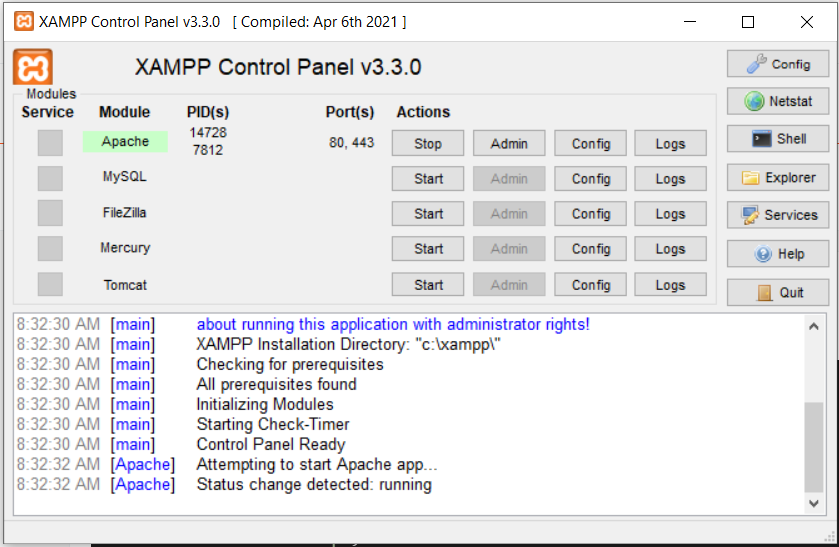Click log line 'Attempting to start Apache app...'

point(317,464)
